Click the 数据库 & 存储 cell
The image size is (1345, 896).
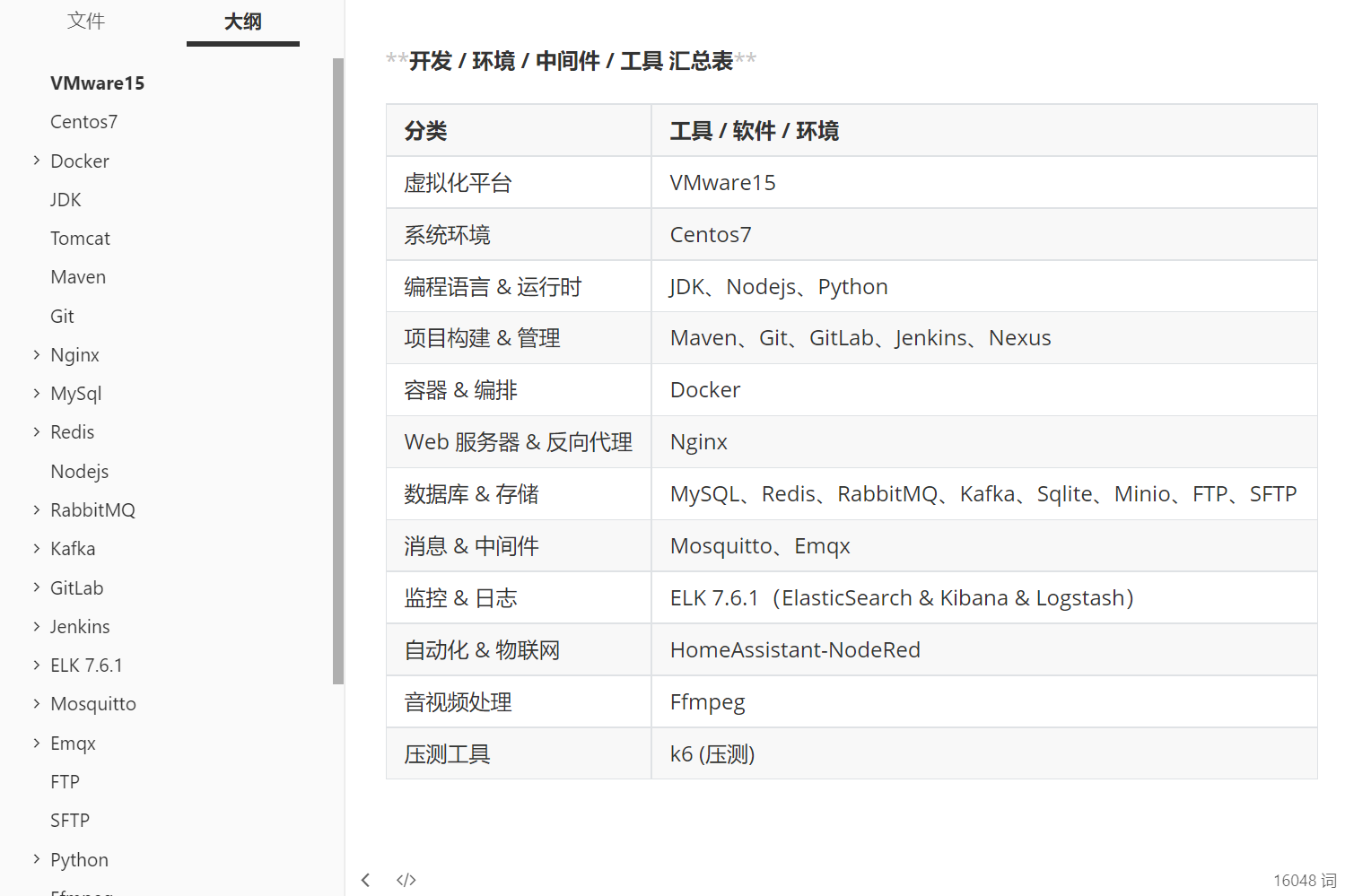pyautogui.click(x=519, y=494)
